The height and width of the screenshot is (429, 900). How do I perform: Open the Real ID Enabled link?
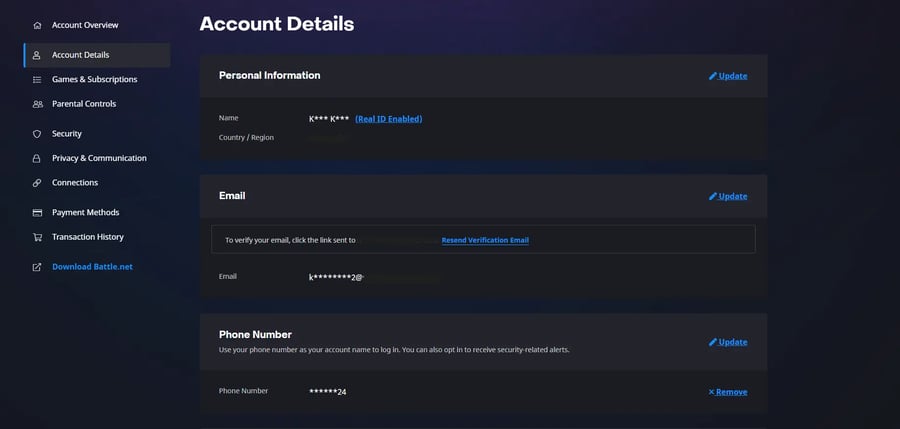388,119
